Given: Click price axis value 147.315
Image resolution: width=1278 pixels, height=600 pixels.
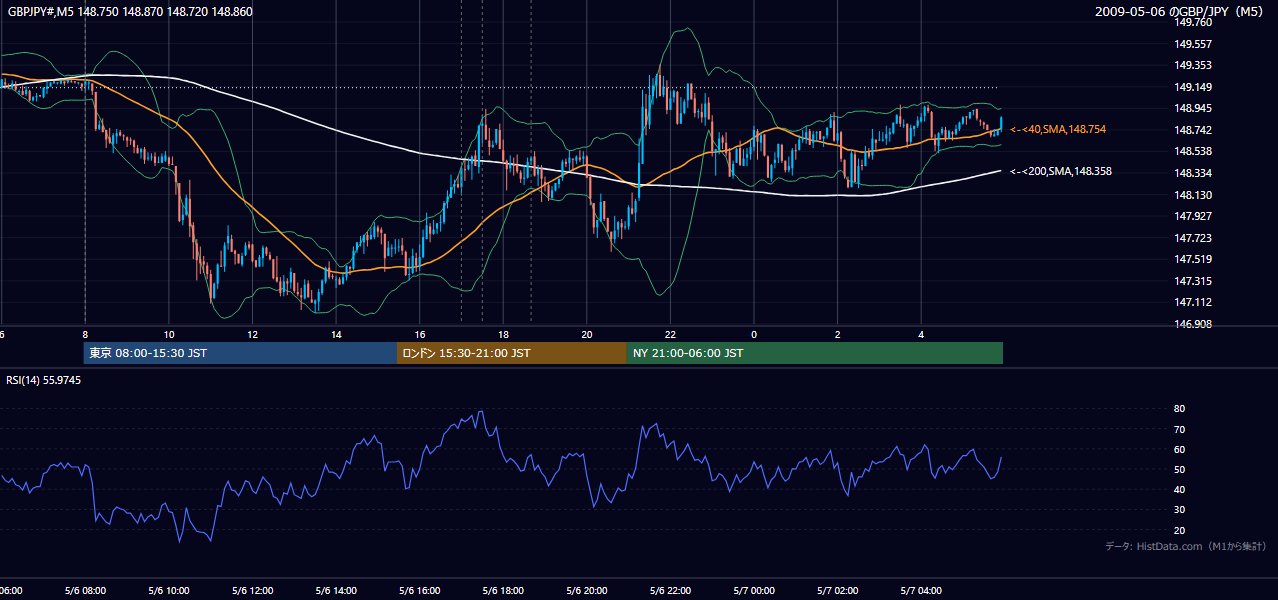Looking at the screenshot, I should [x=1193, y=281].
